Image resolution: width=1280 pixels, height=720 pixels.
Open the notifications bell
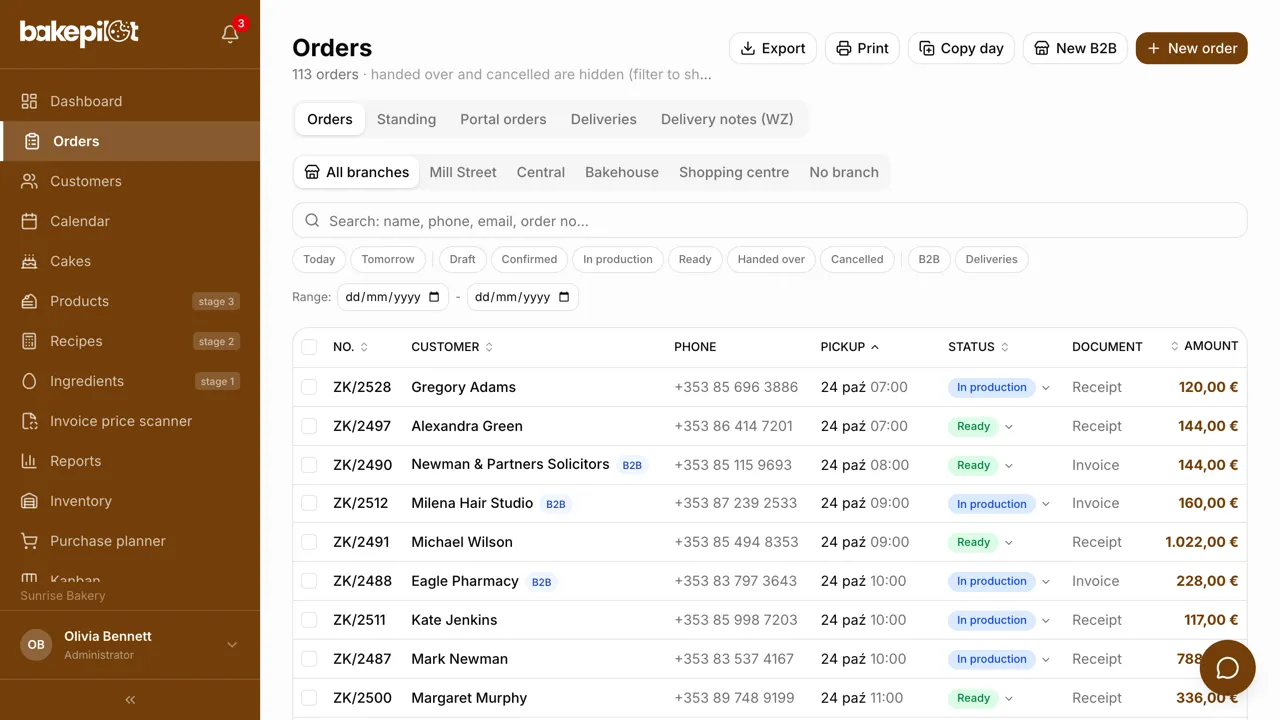pos(230,34)
